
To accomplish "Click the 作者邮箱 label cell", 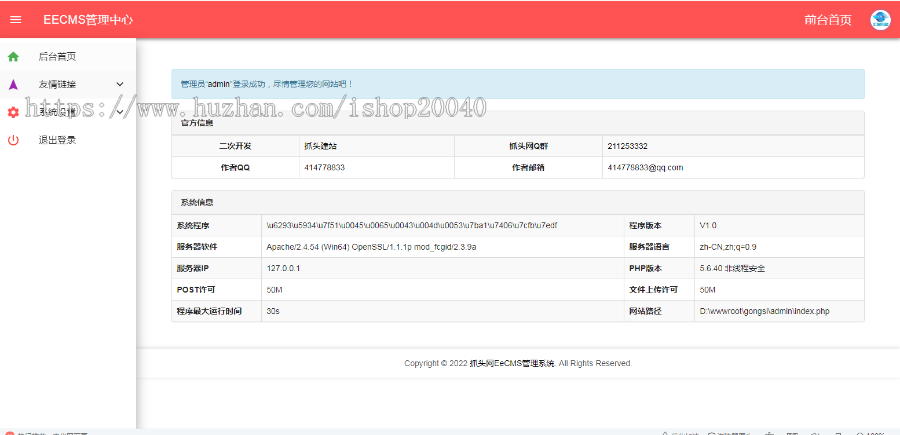I will [530, 168].
